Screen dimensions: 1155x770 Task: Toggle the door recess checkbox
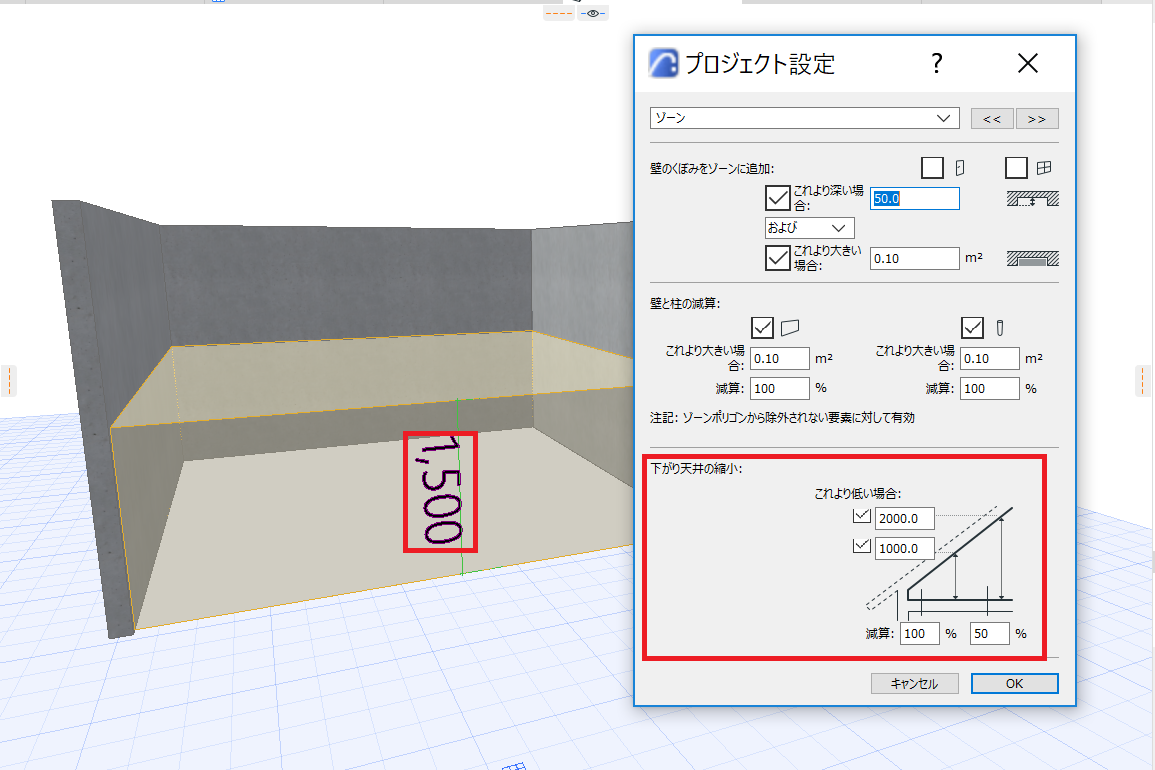pos(932,168)
